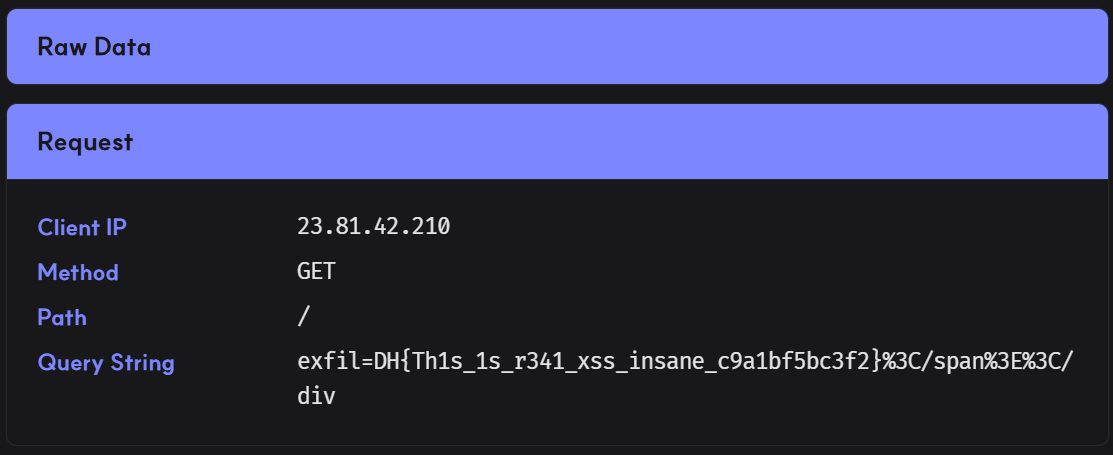The image size is (1113, 455).
Task: Select the 23.81.42.210 IP address value
Action: pos(373,227)
